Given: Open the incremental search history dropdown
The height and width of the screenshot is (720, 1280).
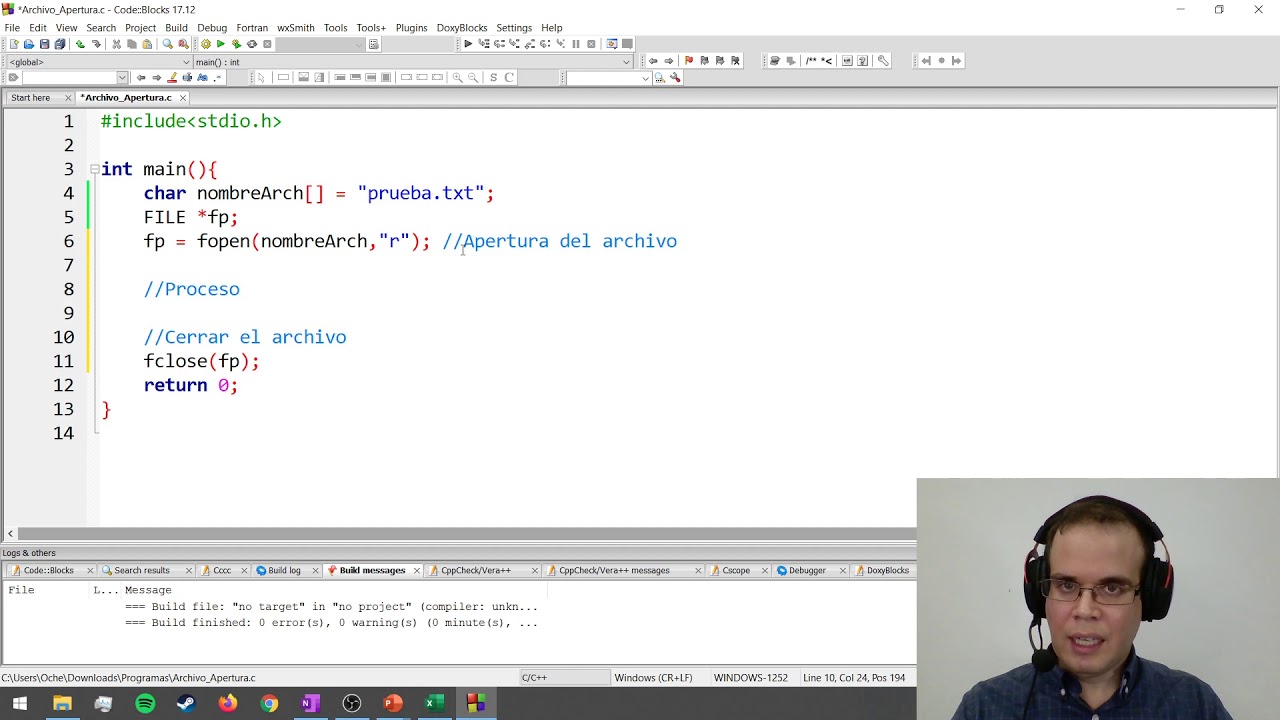Looking at the screenshot, I should (122, 77).
